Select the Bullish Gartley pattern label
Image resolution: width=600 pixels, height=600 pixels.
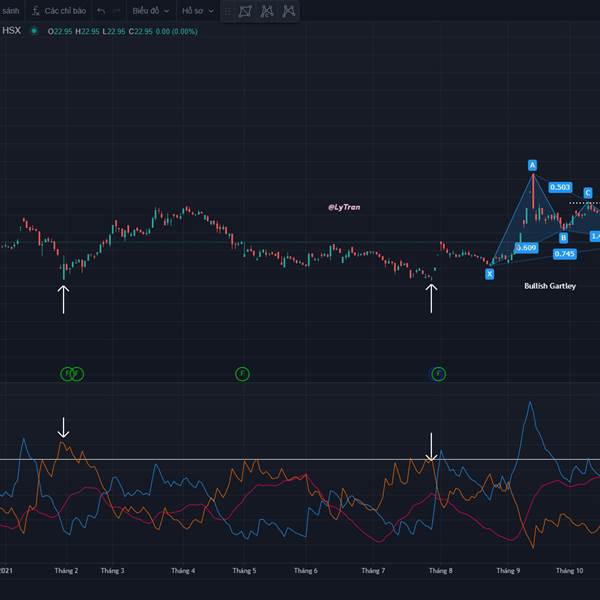[550, 286]
